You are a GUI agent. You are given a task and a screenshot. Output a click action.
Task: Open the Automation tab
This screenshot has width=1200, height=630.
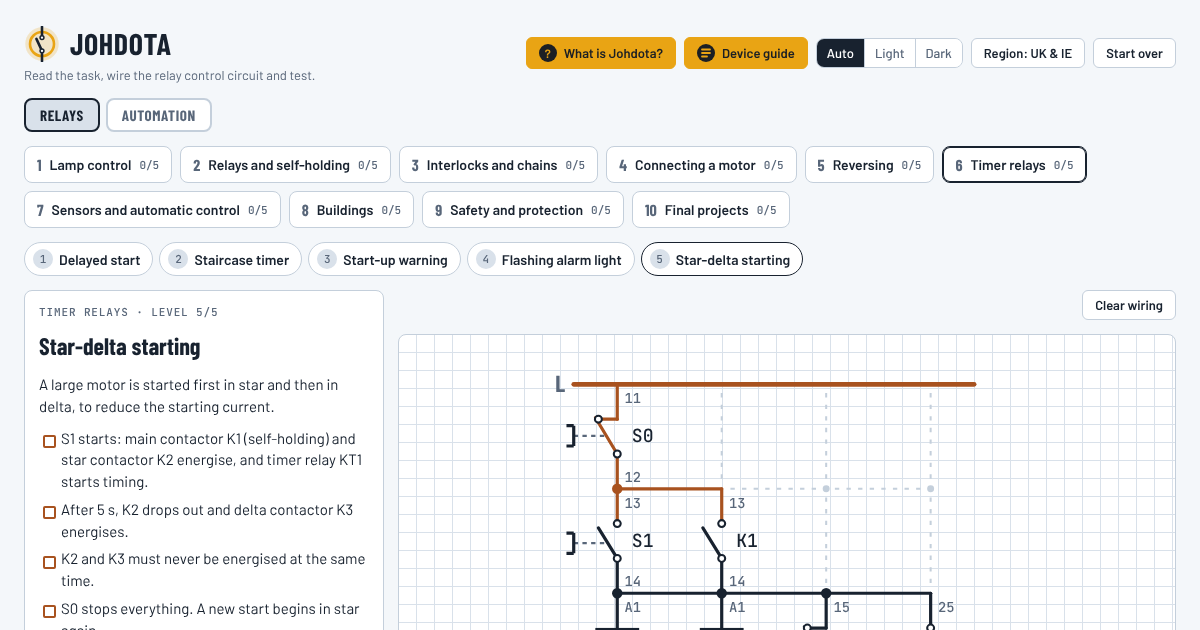(159, 115)
